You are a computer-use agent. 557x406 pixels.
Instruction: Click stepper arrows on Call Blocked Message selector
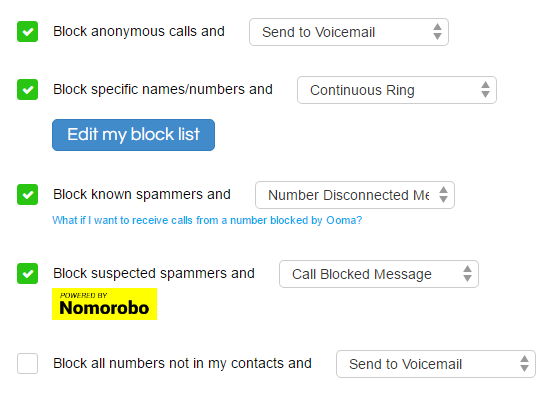point(467,274)
